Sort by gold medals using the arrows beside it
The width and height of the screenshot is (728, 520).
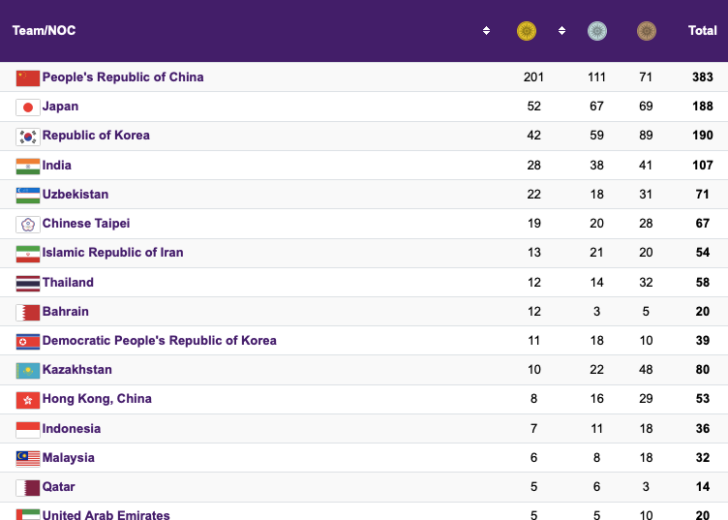click(562, 31)
